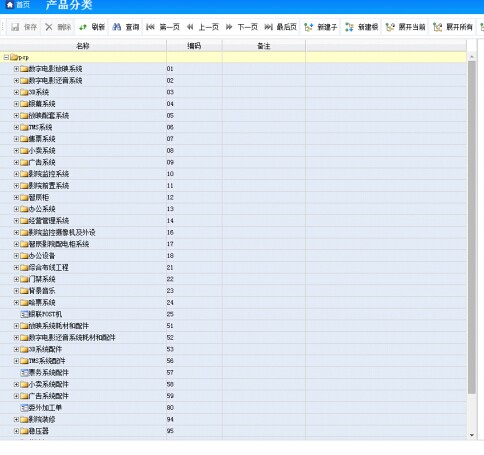The image size is (484, 455).
Task: Expand the 门禁系统 tree node
Action: point(16,279)
